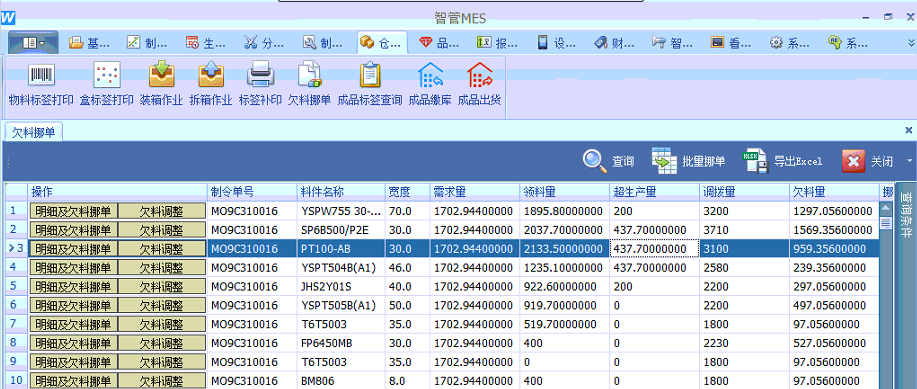Image resolution: width=917 pixels, height=389 pixels.
Task: Export the table with 导出Excel
Action: pyautogui.click(x=782, y=161)
